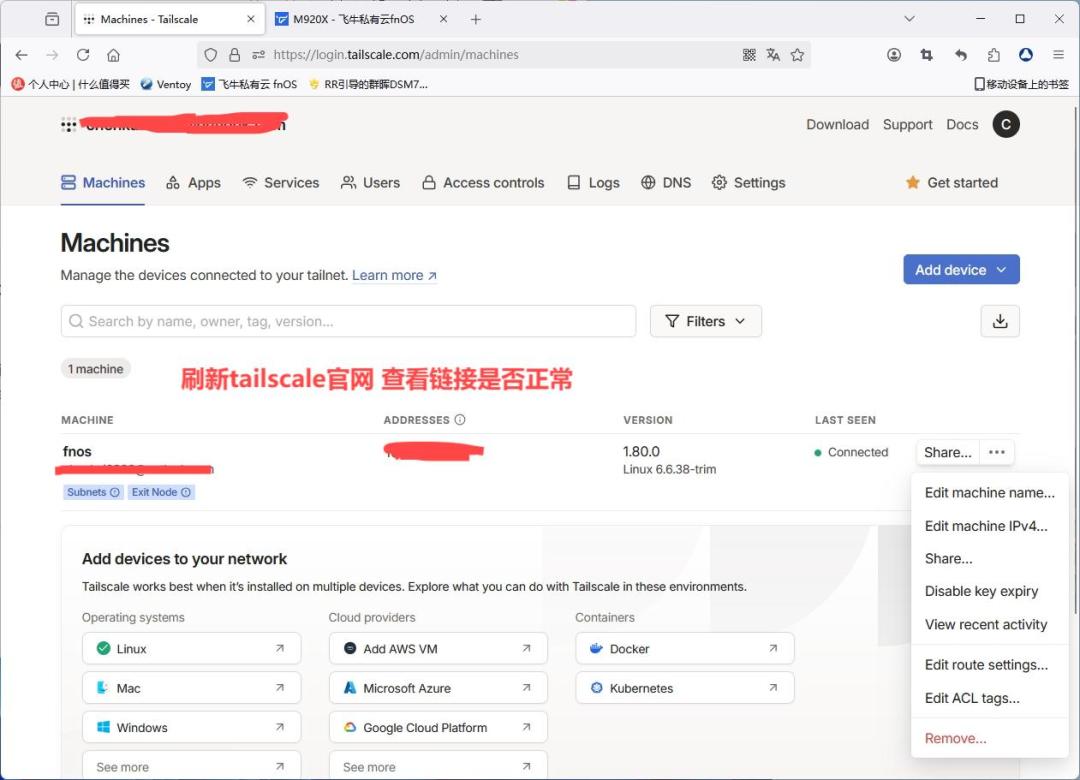Open the Support link
The image size is (1080, 780).
pyautogui.click(x=907, y=125)
